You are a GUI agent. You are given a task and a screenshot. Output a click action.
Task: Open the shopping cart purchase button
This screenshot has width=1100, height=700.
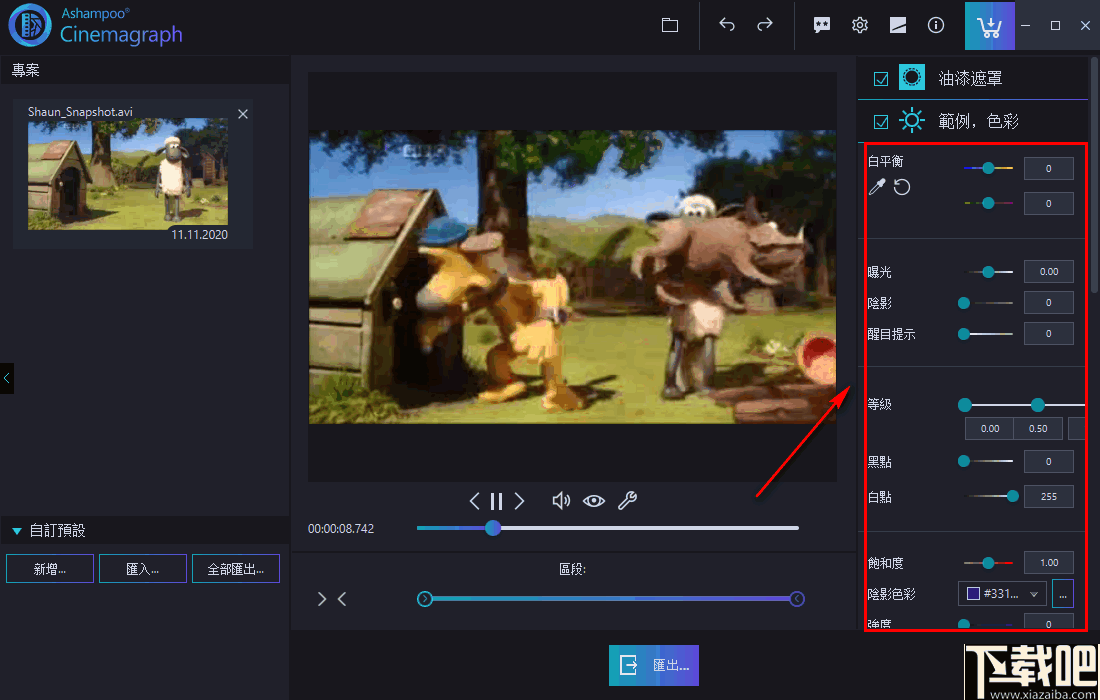point(989,26)
